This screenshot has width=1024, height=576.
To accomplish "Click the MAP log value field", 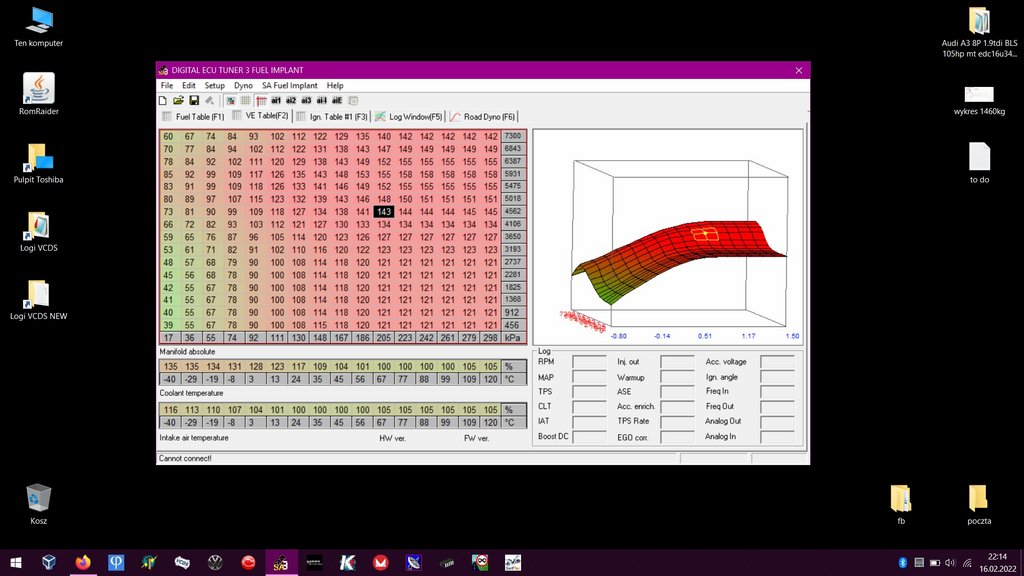I will pos(589,377).
